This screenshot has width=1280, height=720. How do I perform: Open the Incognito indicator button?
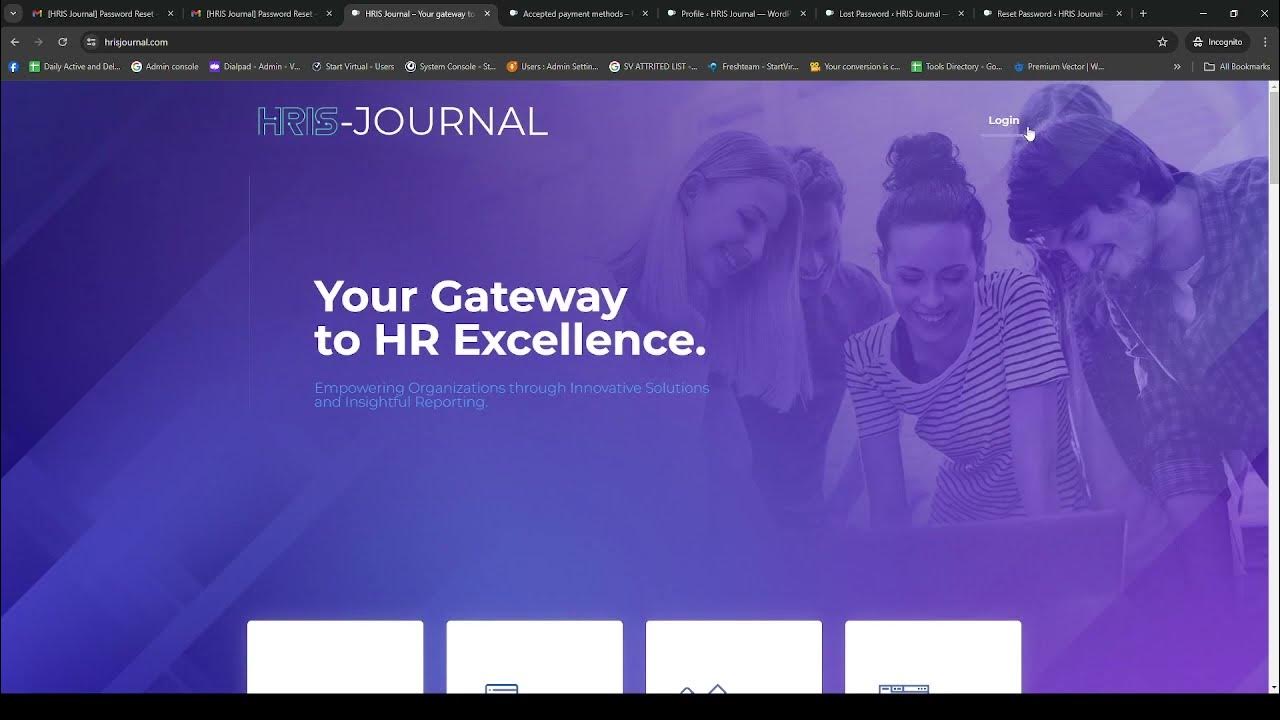click(x=1217, y=42)
